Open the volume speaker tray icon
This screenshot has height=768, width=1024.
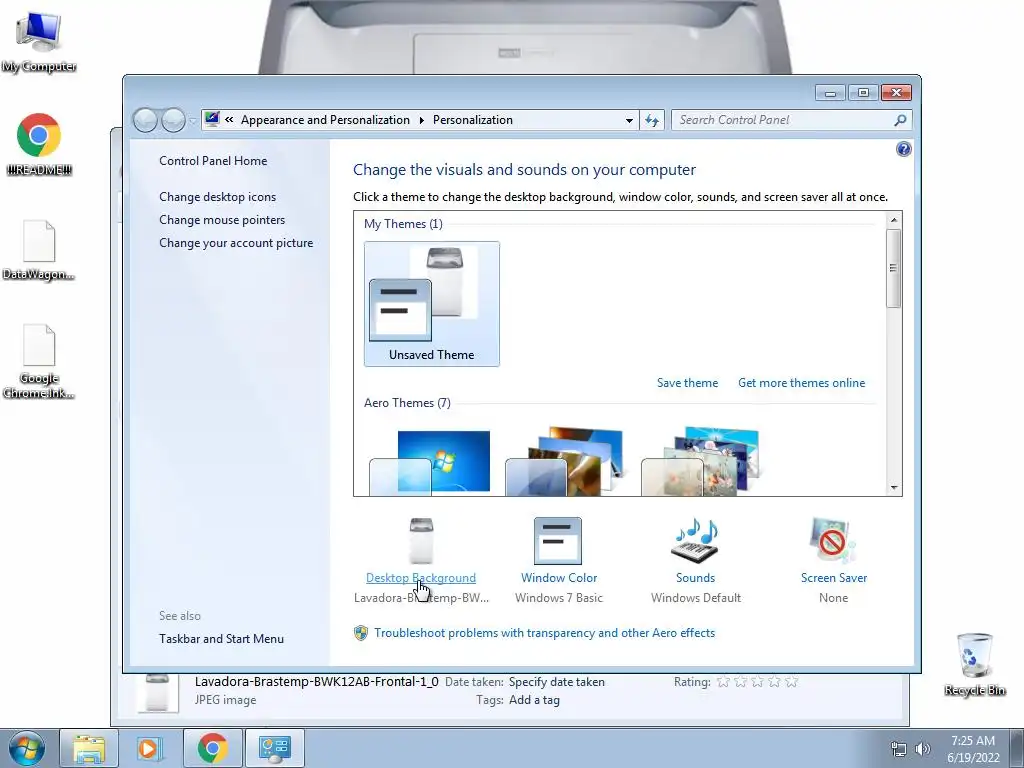click(923, 749)
